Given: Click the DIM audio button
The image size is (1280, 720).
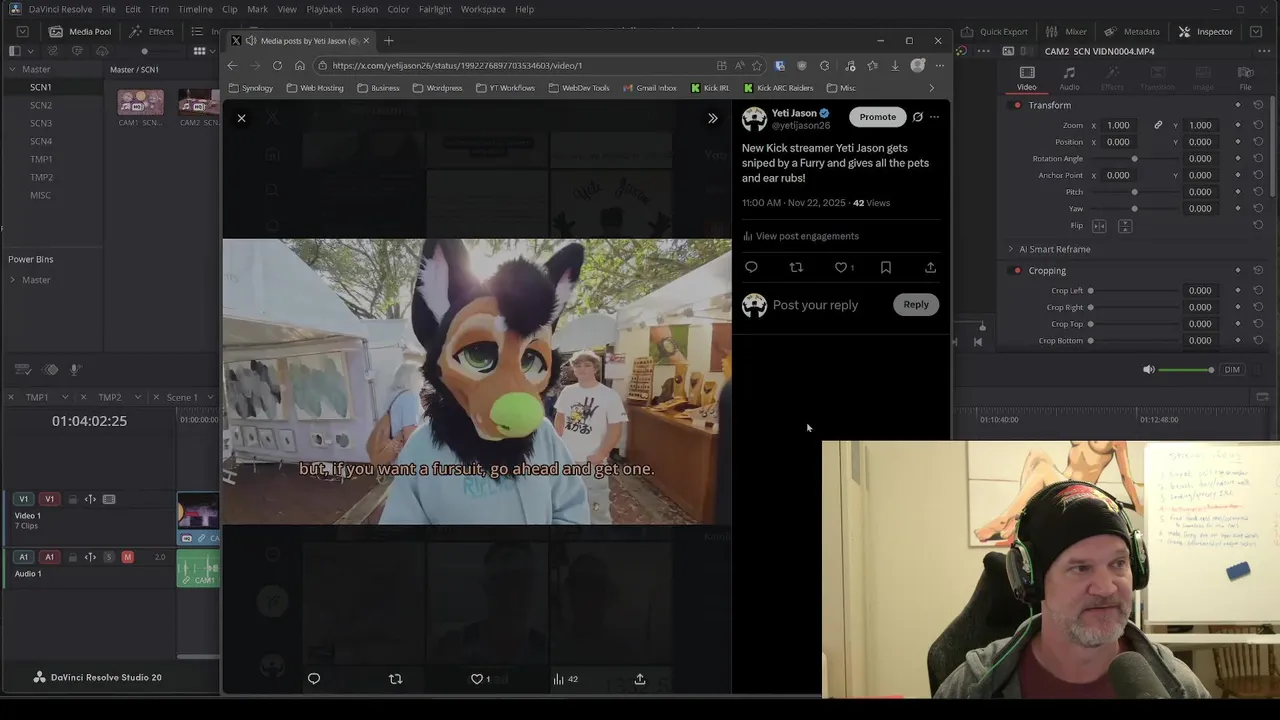Looking at the screenshot, I should pos(1232,370).
